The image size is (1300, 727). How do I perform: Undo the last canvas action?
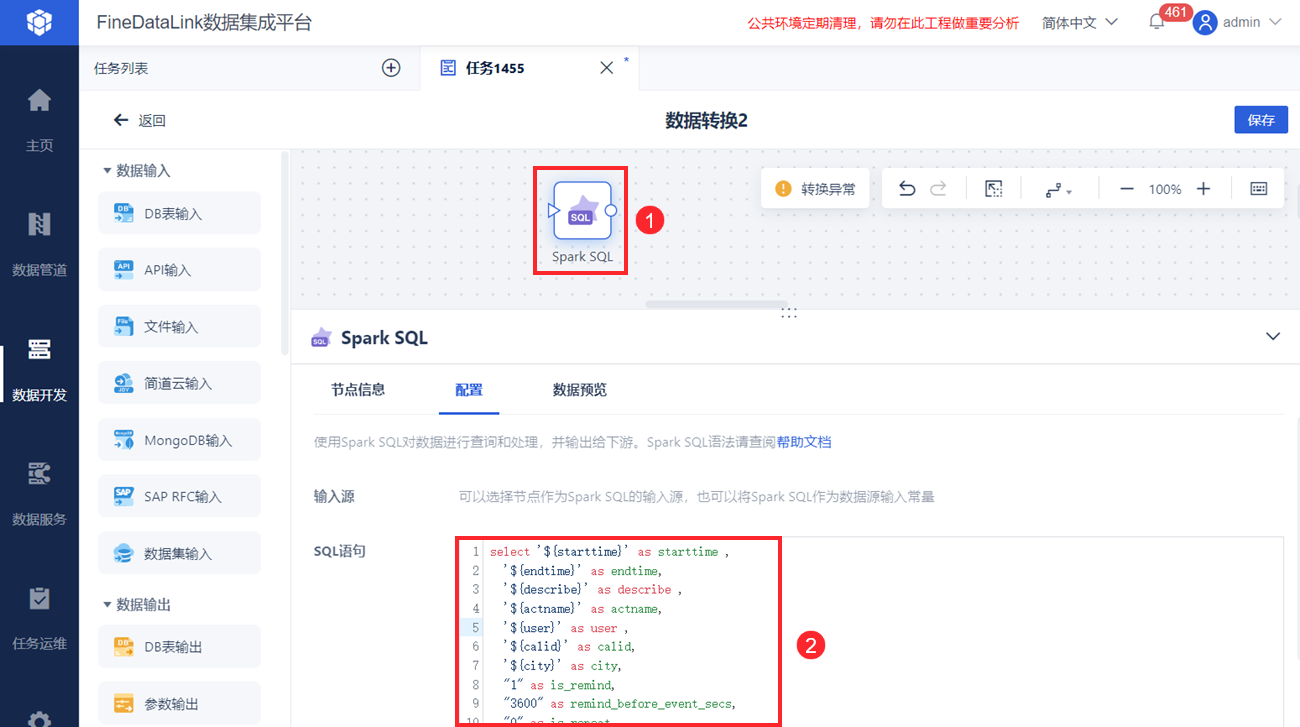coord(907,189)
